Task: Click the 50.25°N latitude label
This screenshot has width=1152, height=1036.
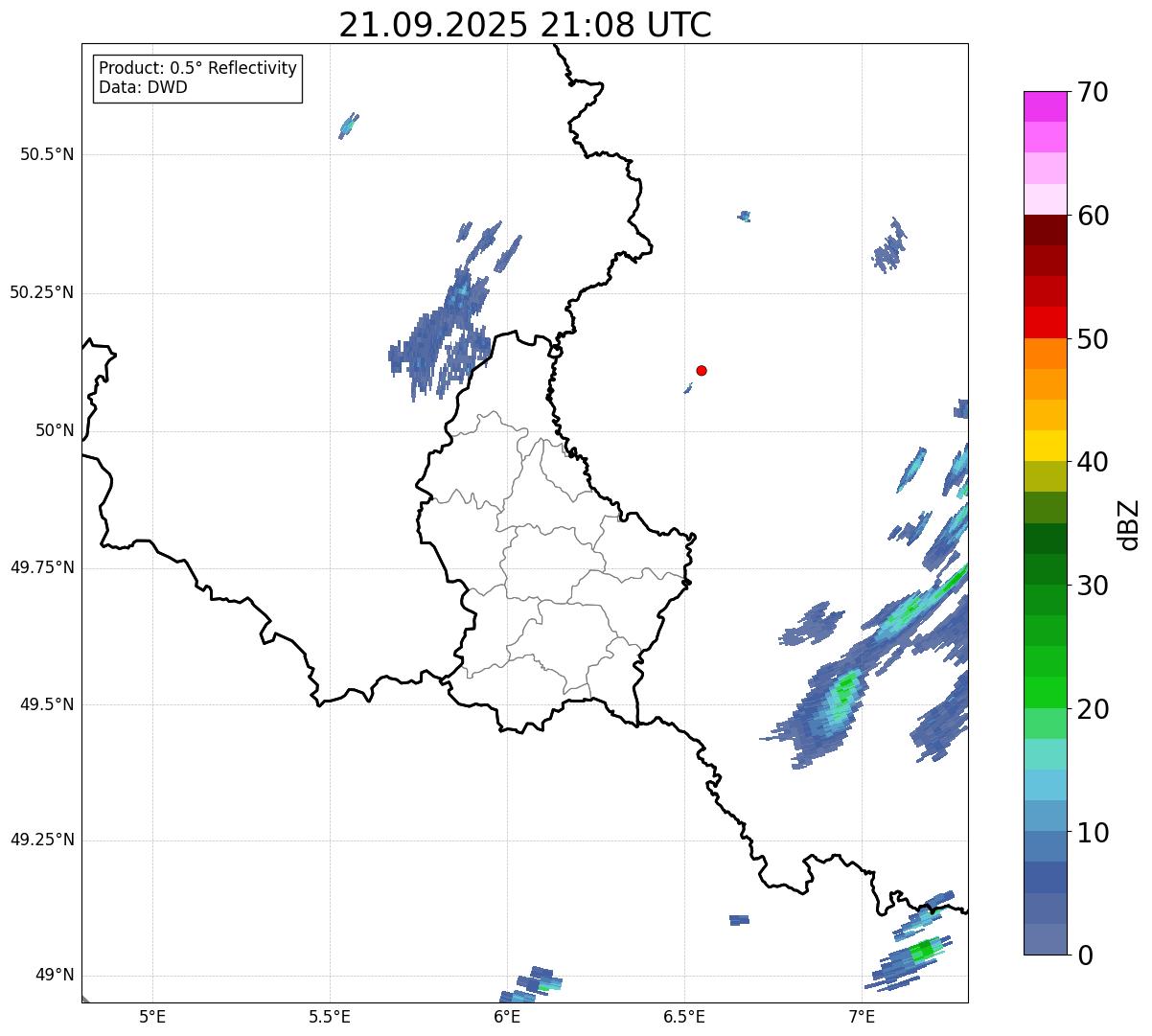Action: click(41, 292)
